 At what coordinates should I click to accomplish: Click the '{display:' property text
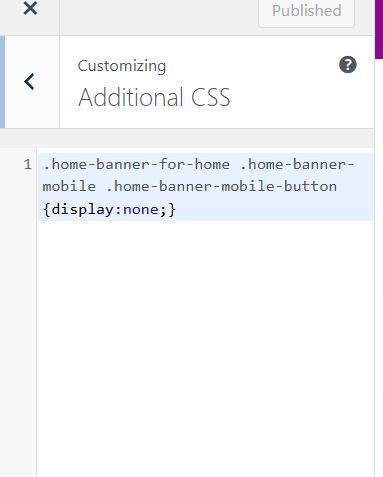click(x=83, y=210)
